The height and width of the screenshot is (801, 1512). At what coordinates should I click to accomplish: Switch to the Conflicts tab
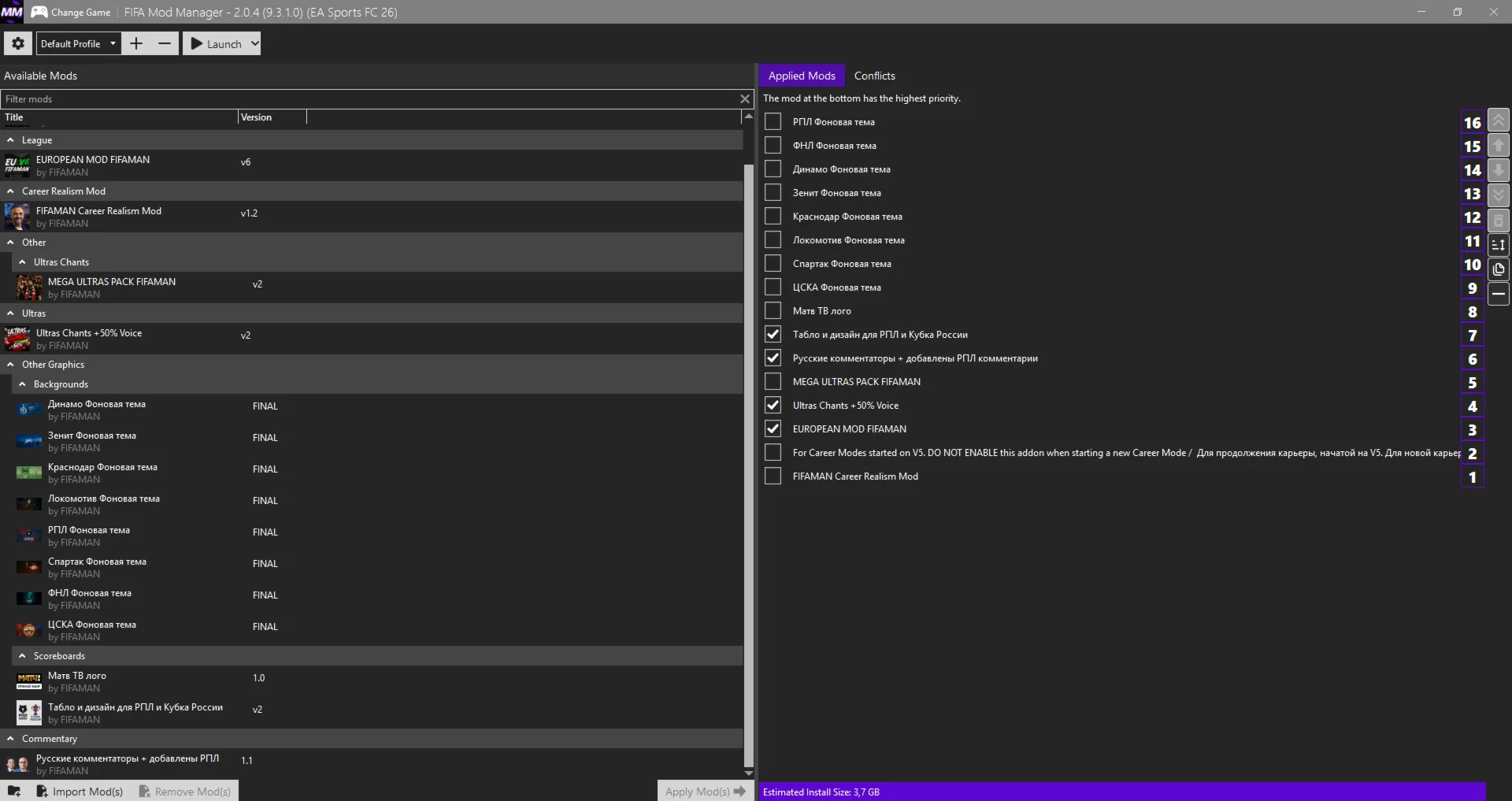click(875, 76)
